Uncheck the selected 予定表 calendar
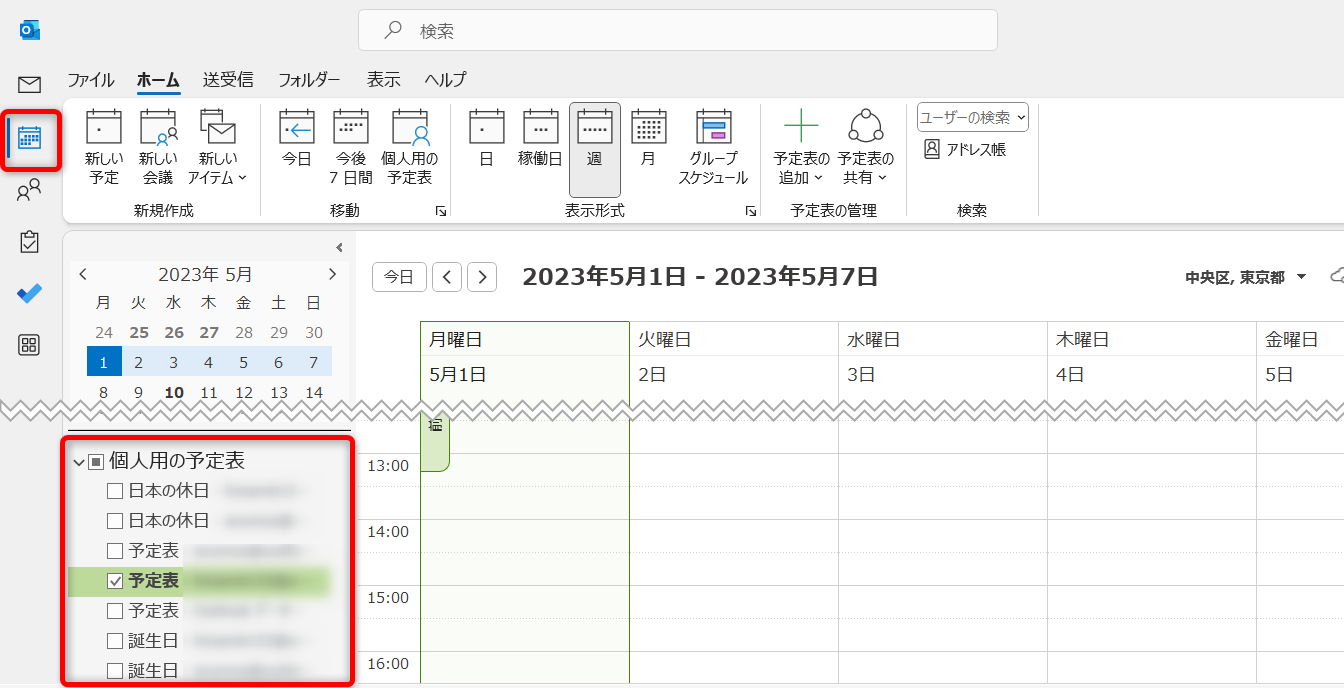The image size is (1344, 688). [115, 581]
